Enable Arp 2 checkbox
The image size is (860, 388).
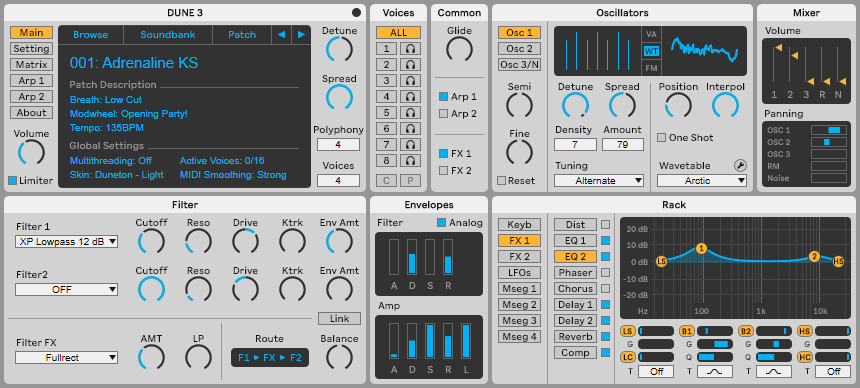tap(443, 114)
